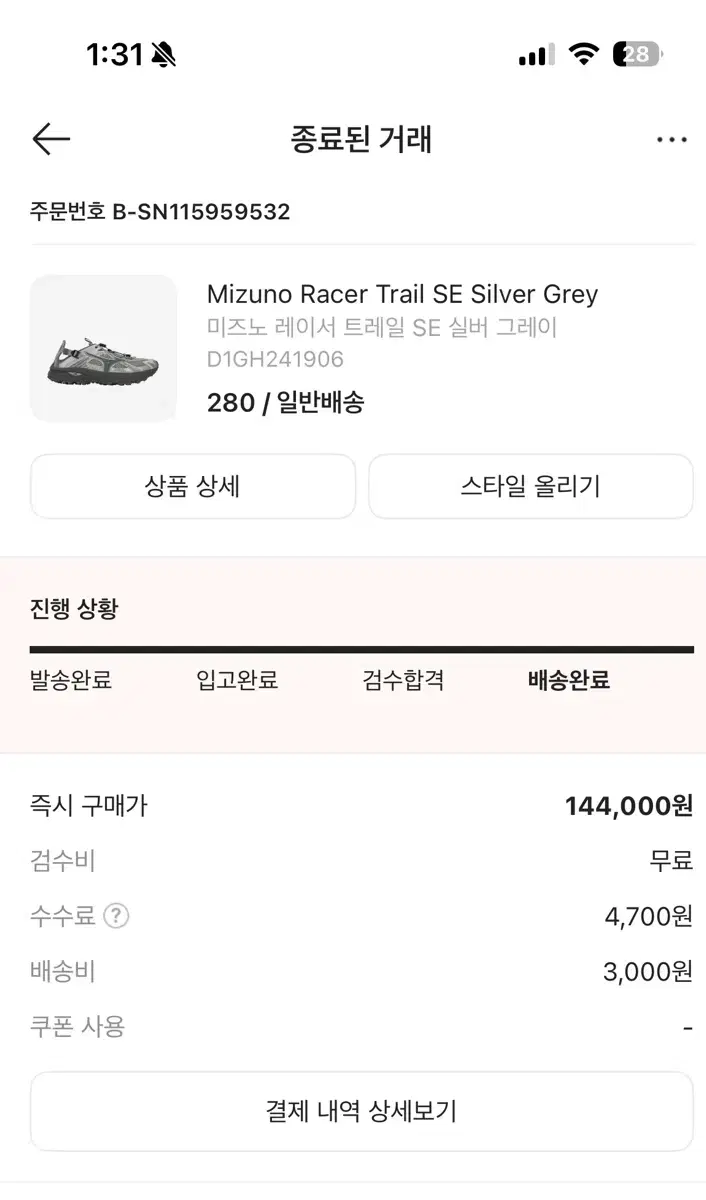Image resolution: width=706 pixels, height=1200 pixels.
Task: Click the 입고완료 status step
Action: click(x=236, y=680)
